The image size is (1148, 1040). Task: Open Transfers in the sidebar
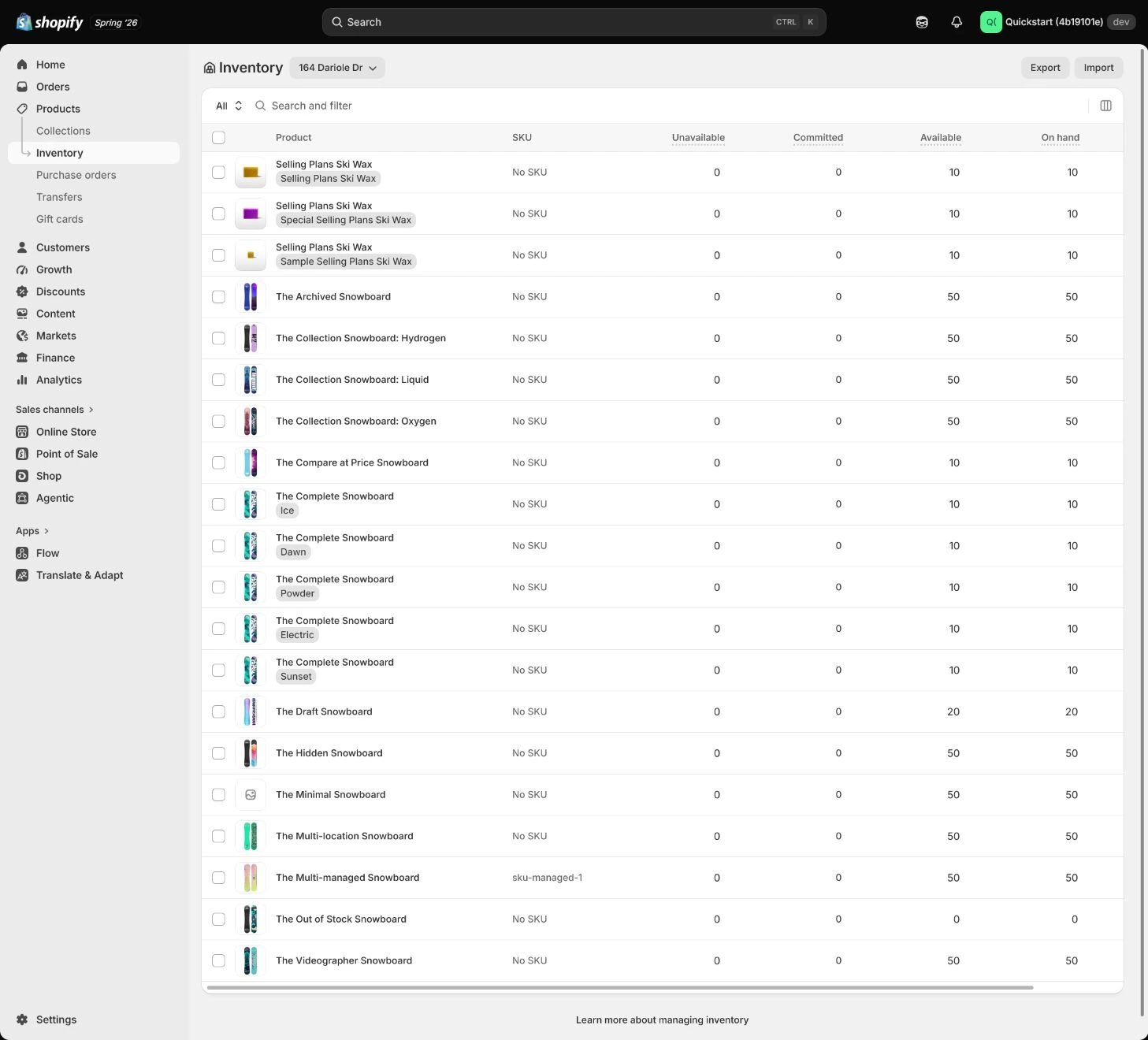(59, 197)
